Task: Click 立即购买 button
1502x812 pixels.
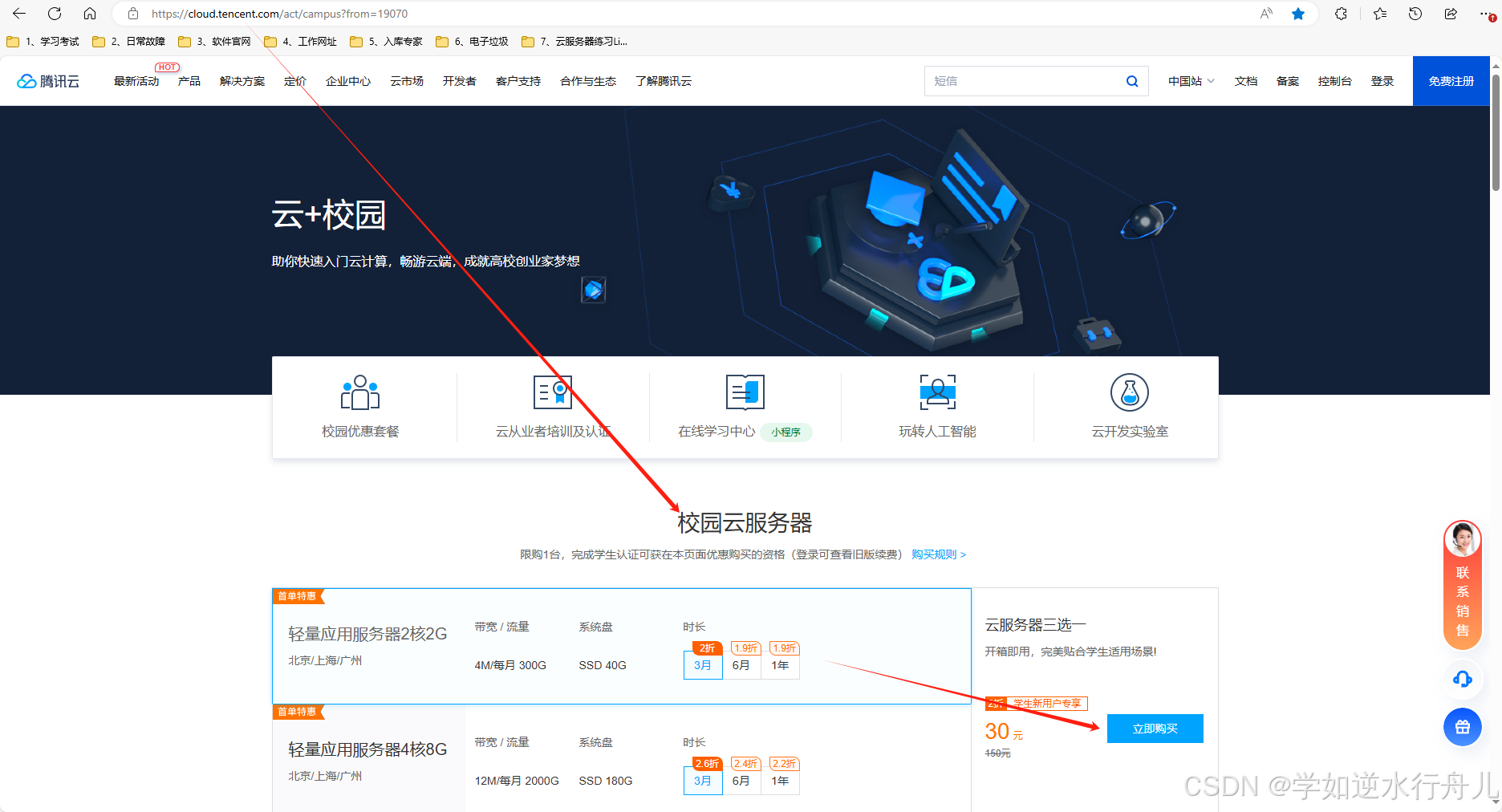Action: pyautogui.click(x=1155, y=729)
